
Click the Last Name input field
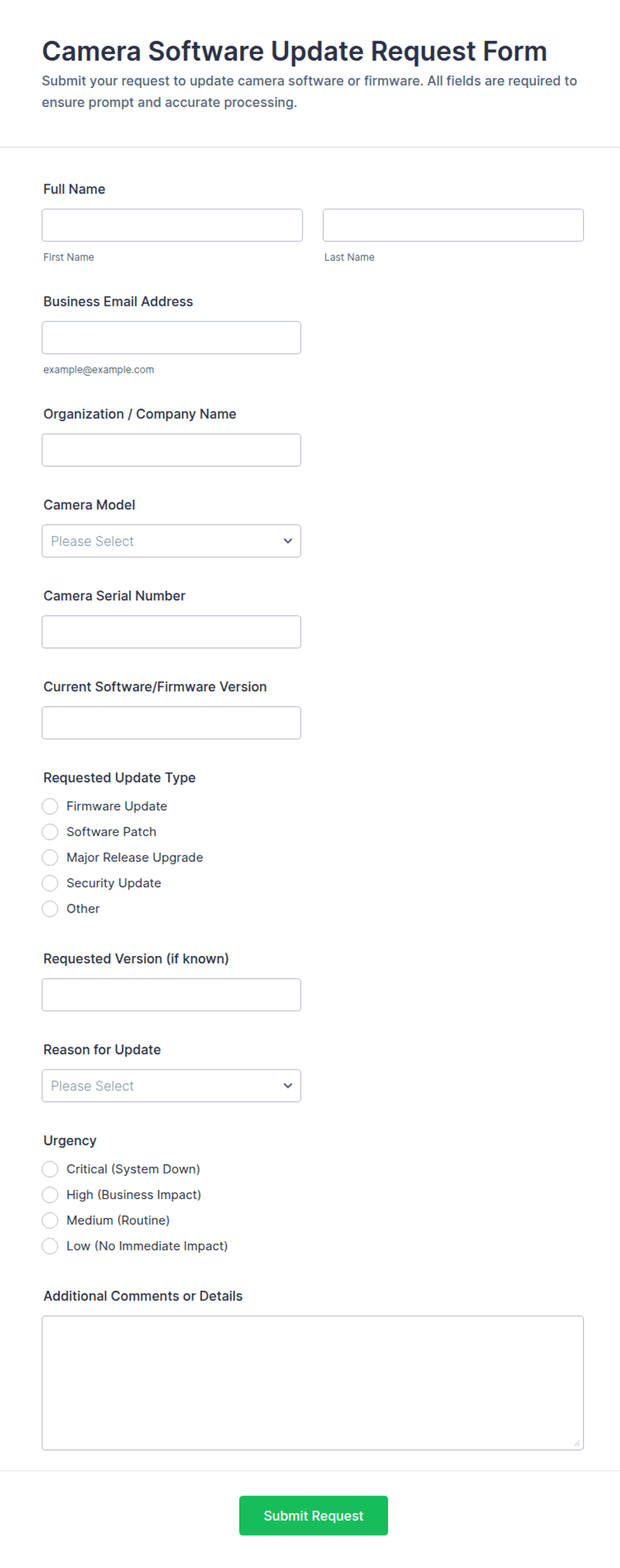453,225
